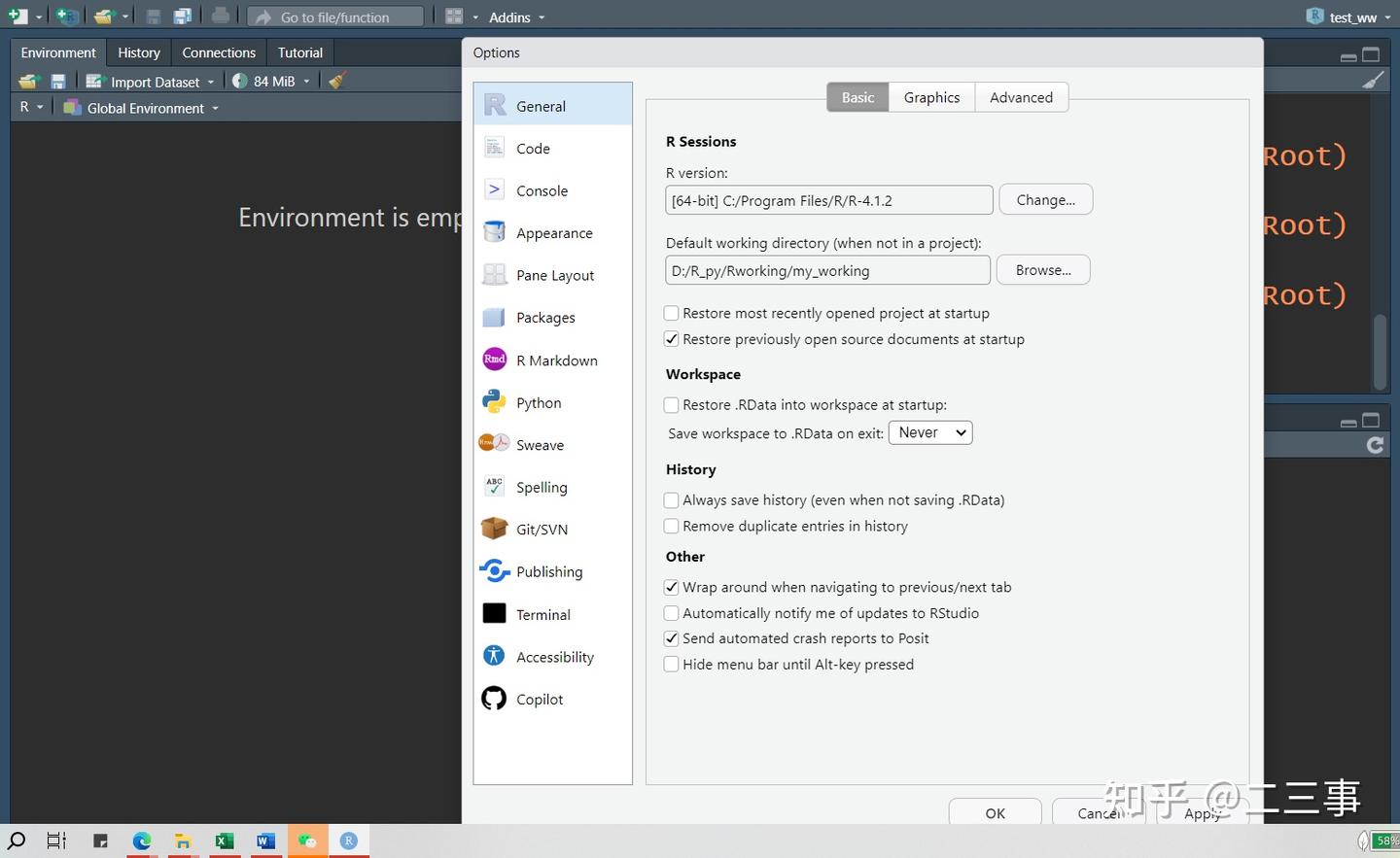Select the General options category
The height and width of the screenshot is (858, 1400).
(x=552, y=105)
